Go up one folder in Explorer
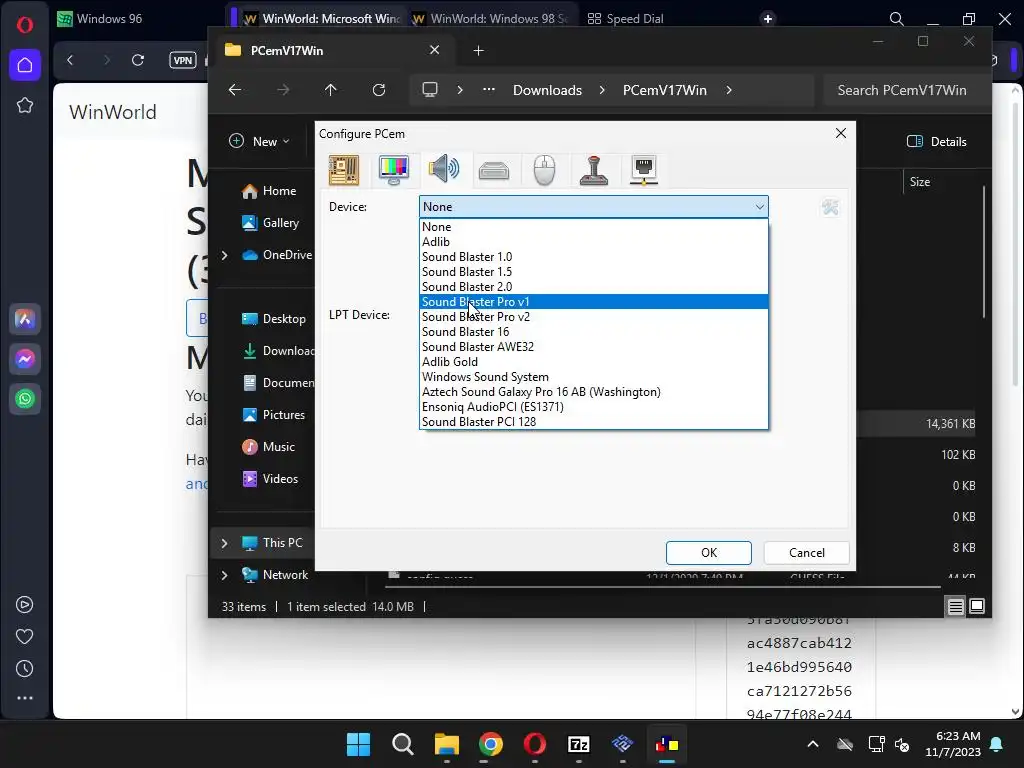This screenshot has width=1024, height=768. point(330,90)
